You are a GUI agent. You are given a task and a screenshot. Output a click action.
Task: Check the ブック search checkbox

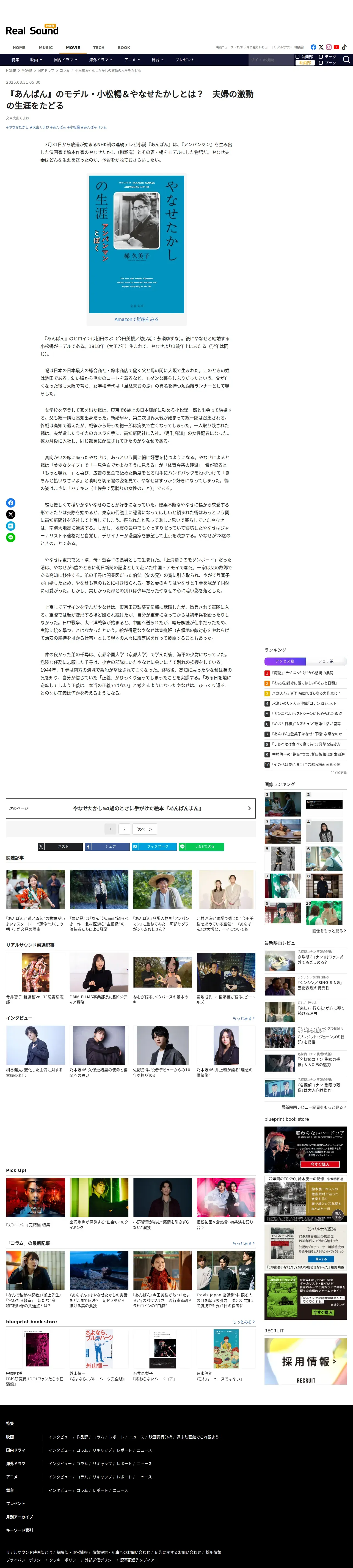coord(320,63)
